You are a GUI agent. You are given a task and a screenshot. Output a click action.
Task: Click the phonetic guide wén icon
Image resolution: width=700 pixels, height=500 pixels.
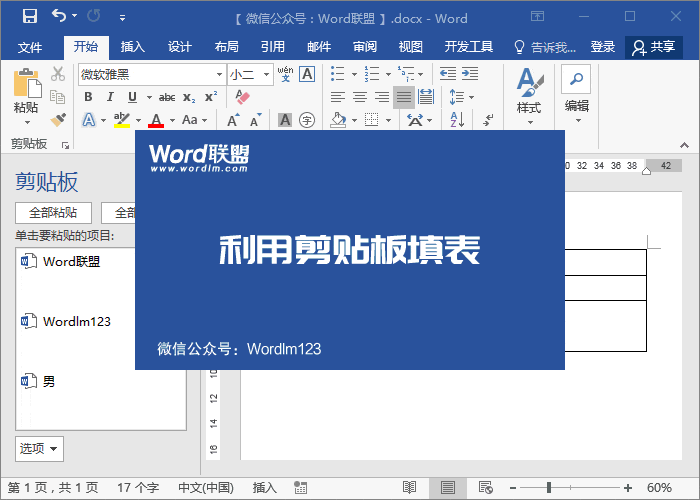[285, 74]
